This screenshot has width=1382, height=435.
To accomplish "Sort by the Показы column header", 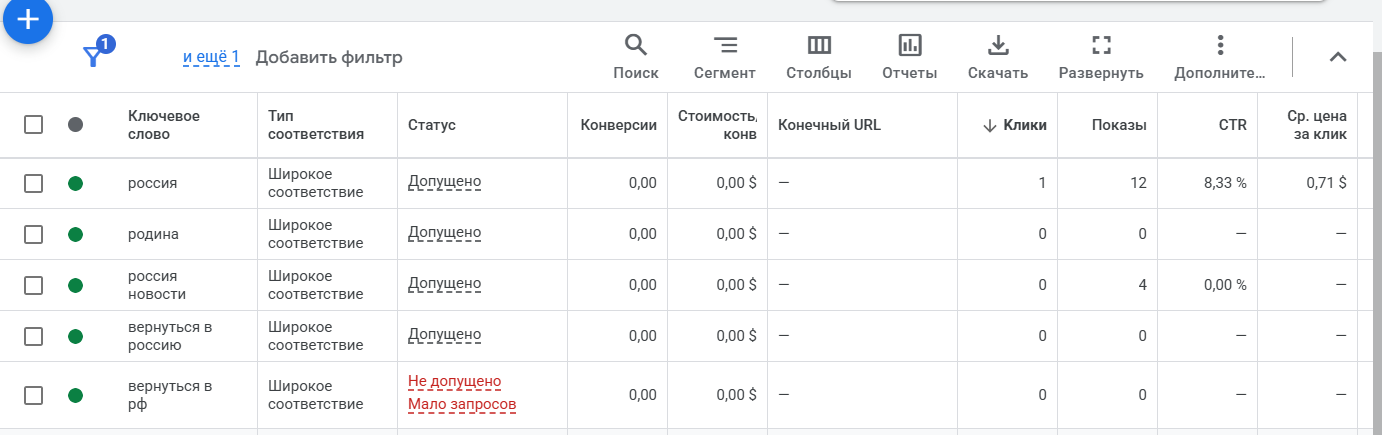I will [x=1119, y=125].
